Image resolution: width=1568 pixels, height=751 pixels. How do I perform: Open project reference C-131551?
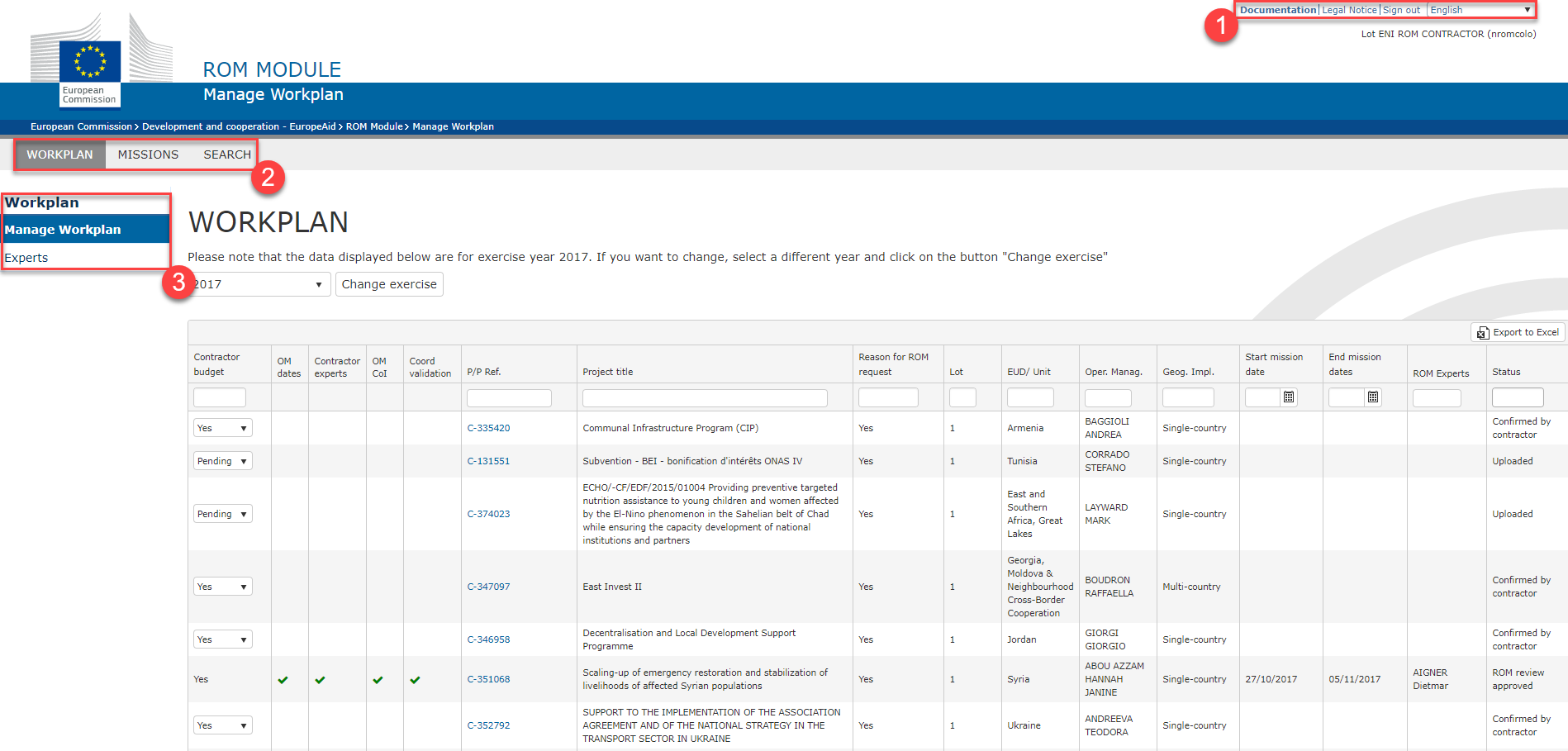click(x=488, y=461)
